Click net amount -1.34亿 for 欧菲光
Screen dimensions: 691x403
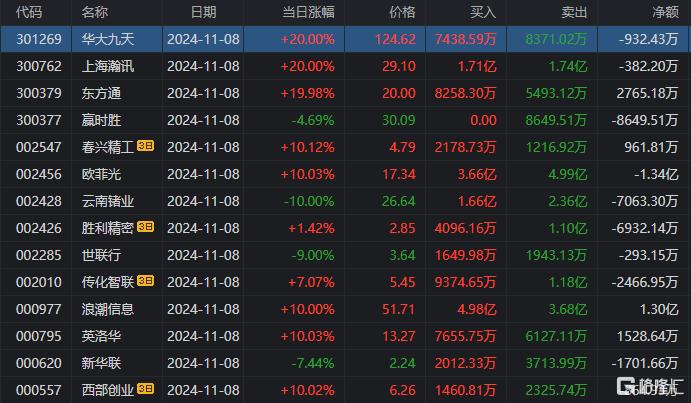point(656,174)
